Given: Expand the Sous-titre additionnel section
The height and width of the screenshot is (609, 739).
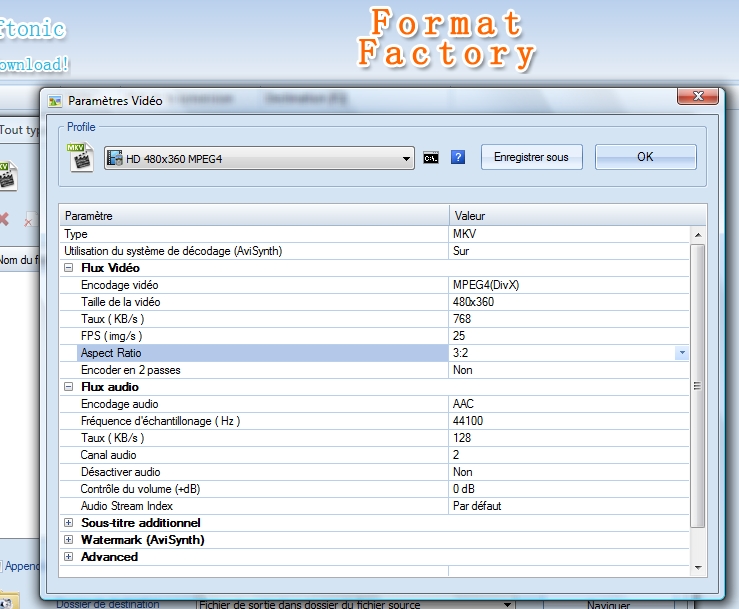Looking at the screenshot, I should click(69, 522).
